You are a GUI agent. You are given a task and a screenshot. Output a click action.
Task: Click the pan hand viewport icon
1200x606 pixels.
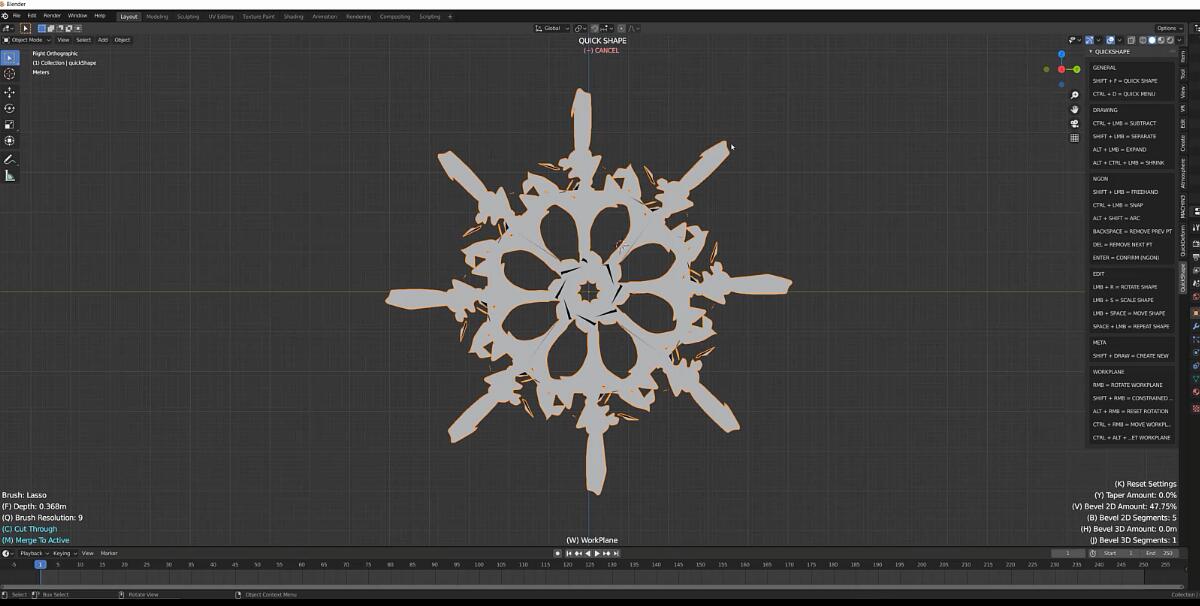(1075, 109)
